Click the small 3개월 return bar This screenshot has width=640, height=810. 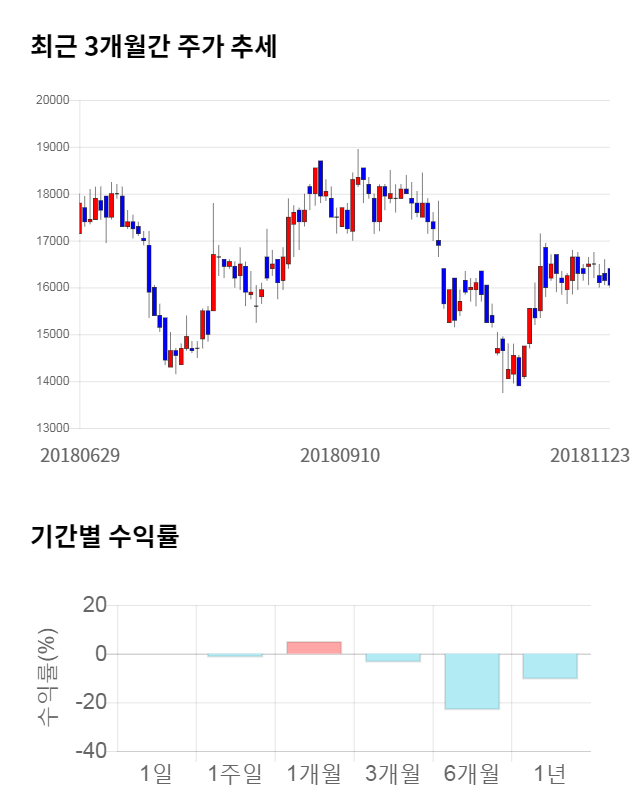tap(392, 658)
